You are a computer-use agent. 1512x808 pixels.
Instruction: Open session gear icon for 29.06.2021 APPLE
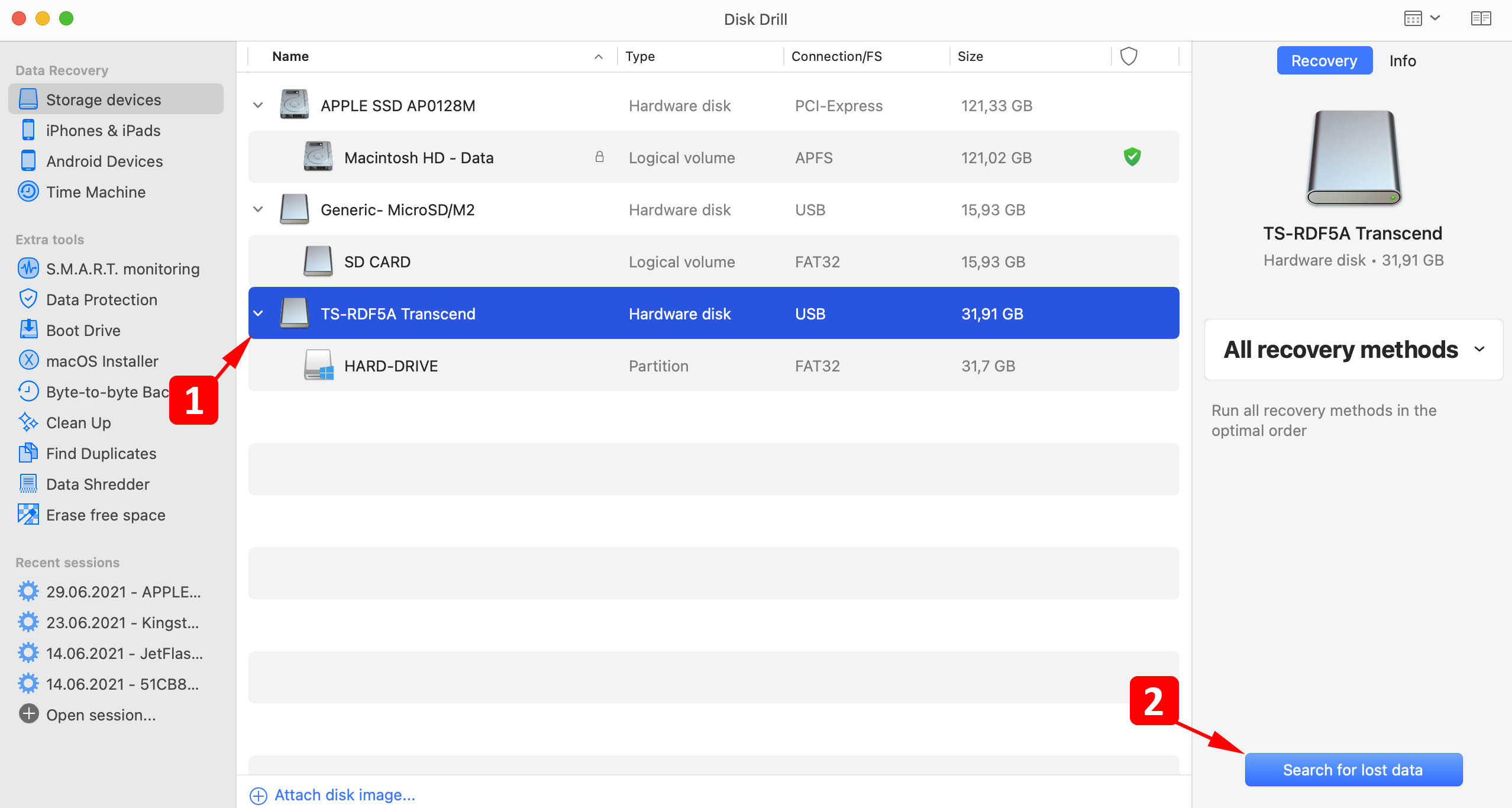point(28,592)
